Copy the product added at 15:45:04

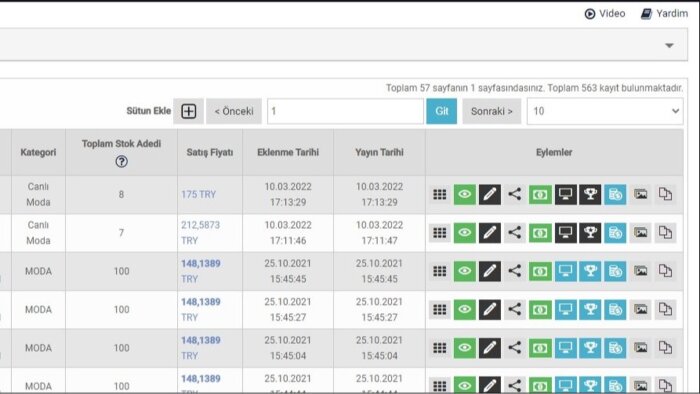pos(666,348)
